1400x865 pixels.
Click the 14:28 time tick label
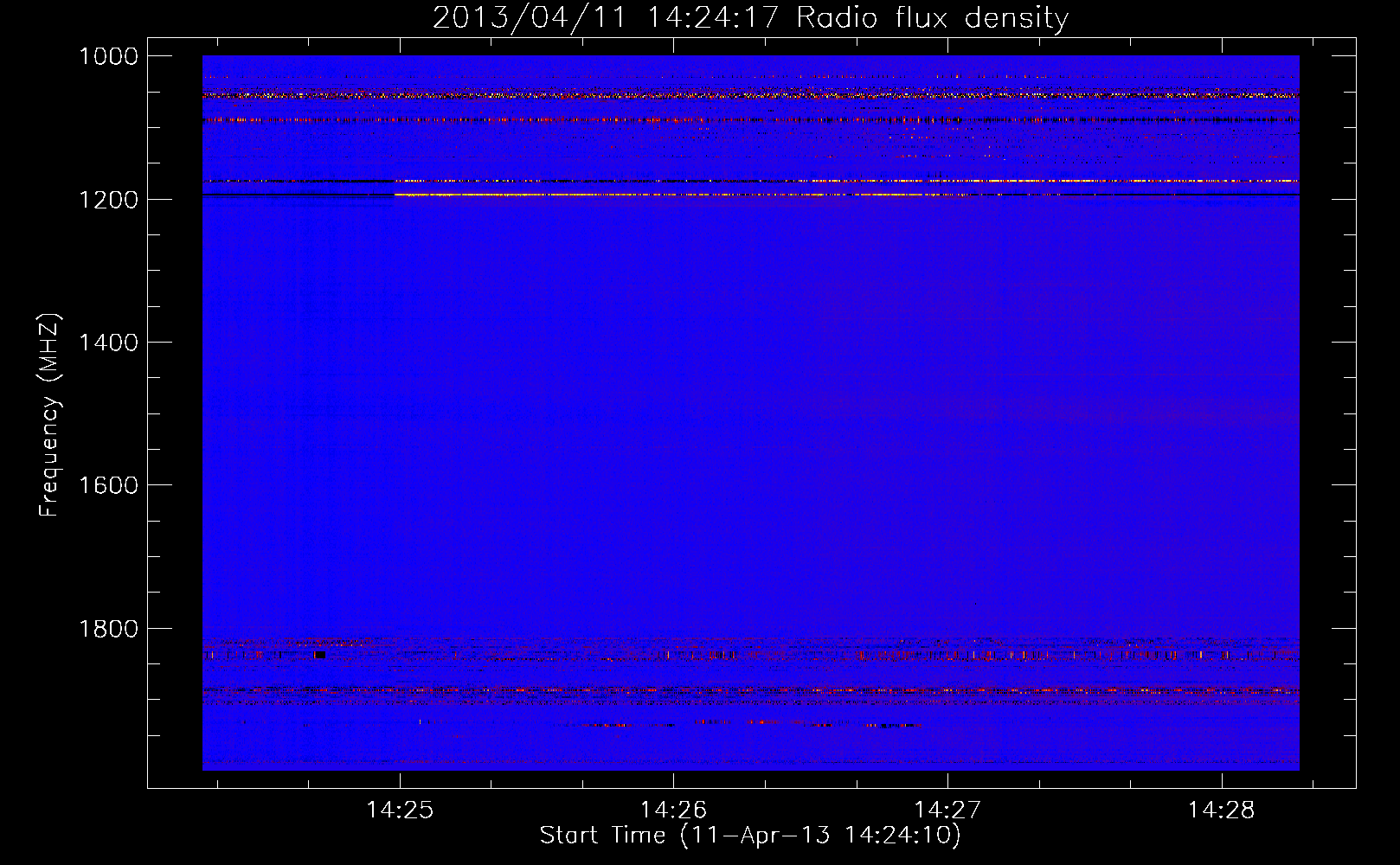(1221, 810)
